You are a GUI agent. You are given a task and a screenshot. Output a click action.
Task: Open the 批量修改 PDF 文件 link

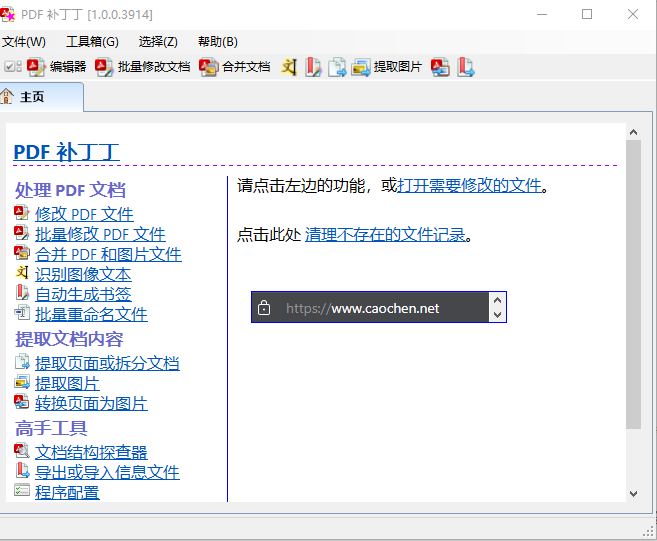point(100,234)
